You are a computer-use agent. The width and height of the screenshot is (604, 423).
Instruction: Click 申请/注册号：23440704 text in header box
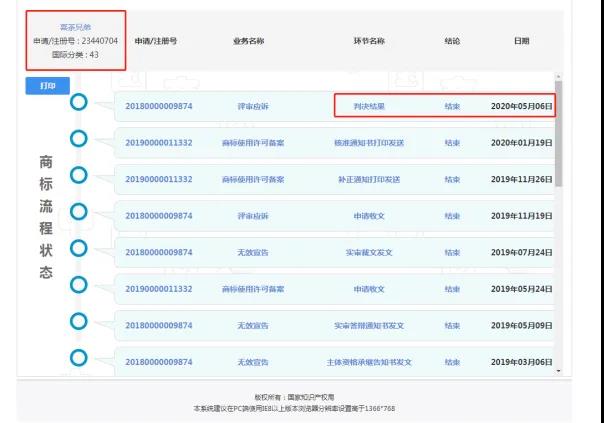coord(76,41)
